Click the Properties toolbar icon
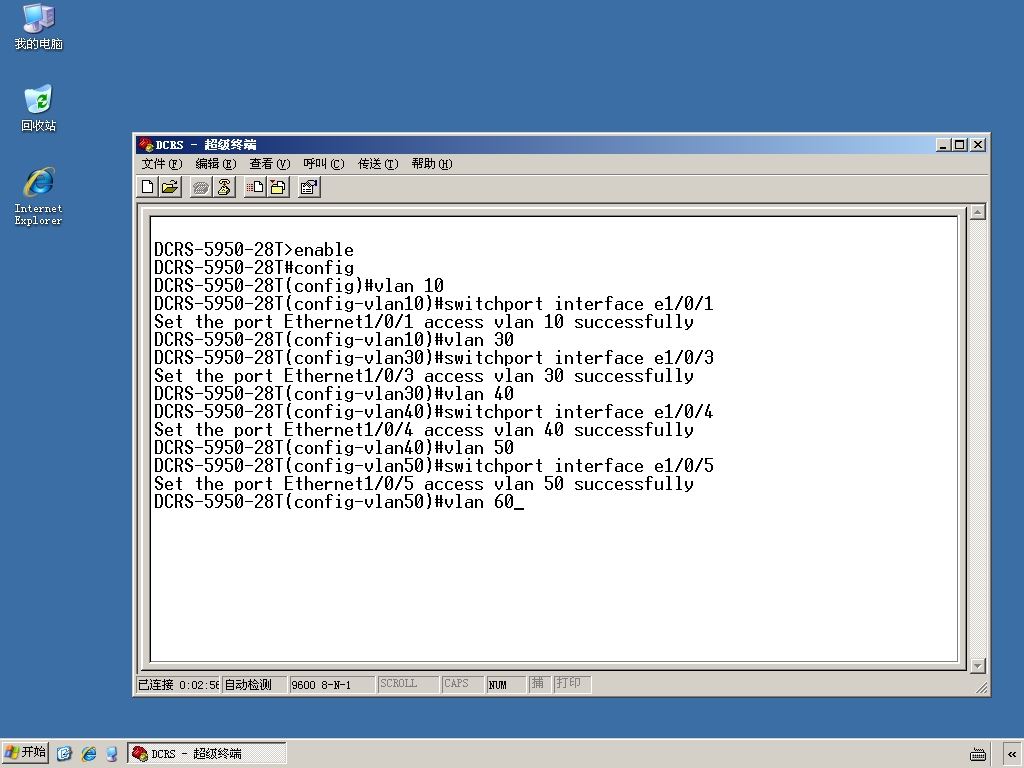The image size is (1024, 768). click(309, 187)
